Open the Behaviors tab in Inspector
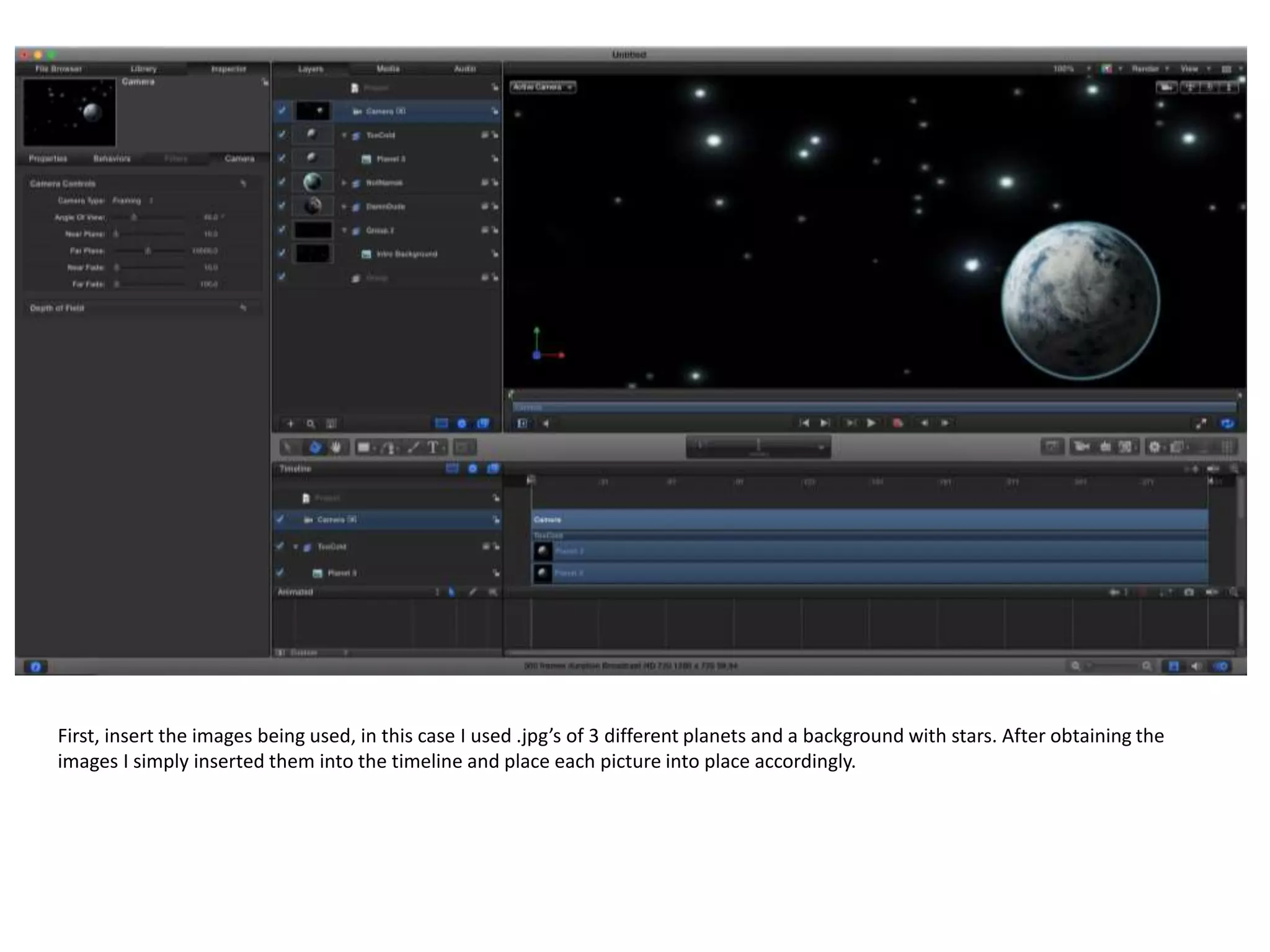Image resolution: width=1270 pixels, height=952 pixels. click(x=112, y=159)
